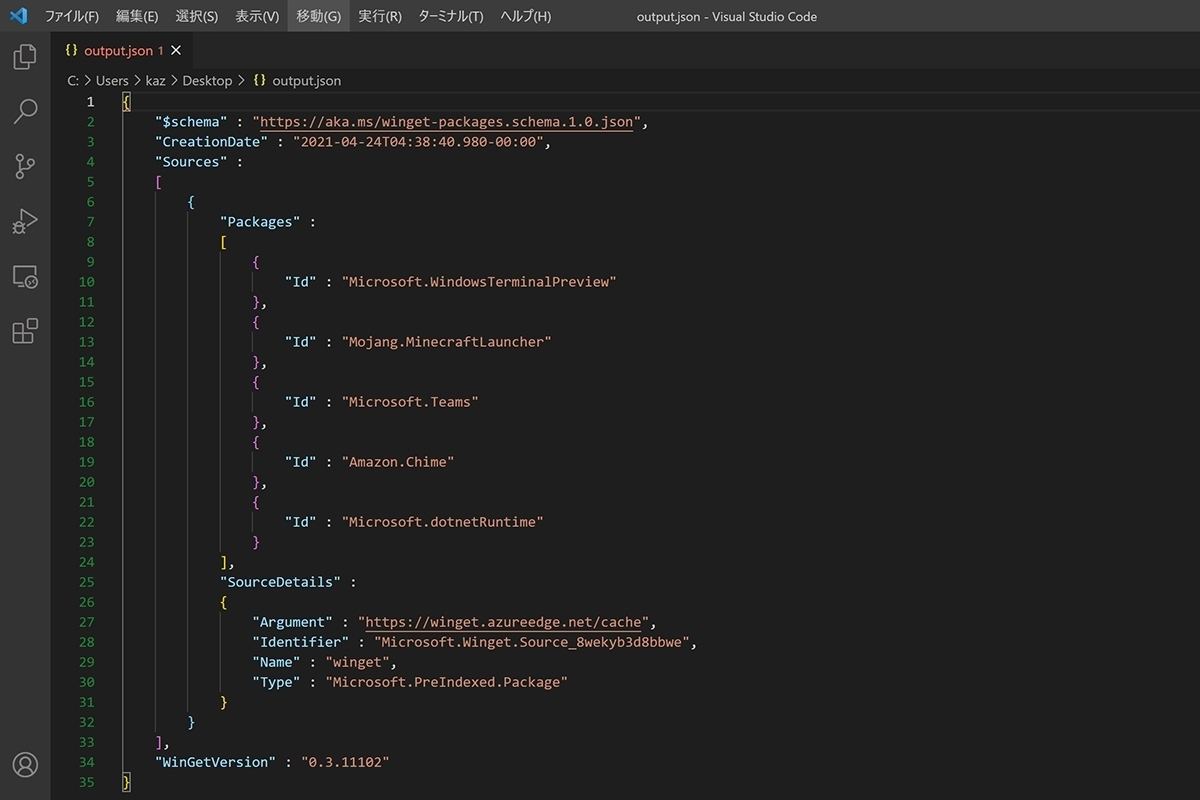Select the output.json editor tab
Image resolution: width=1200 pixels, height=800 pixels.
pos(121,50)
